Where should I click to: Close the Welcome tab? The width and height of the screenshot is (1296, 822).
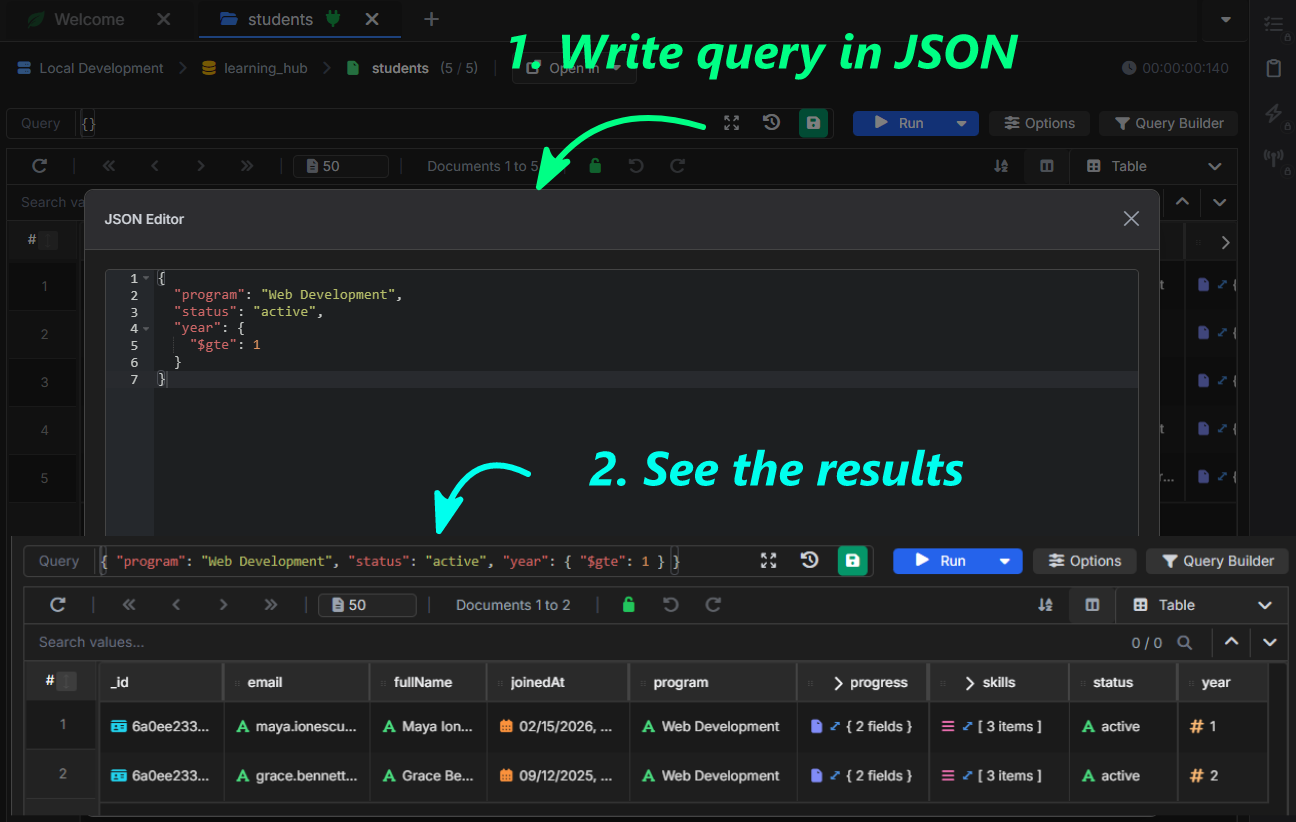pos(164,19)
